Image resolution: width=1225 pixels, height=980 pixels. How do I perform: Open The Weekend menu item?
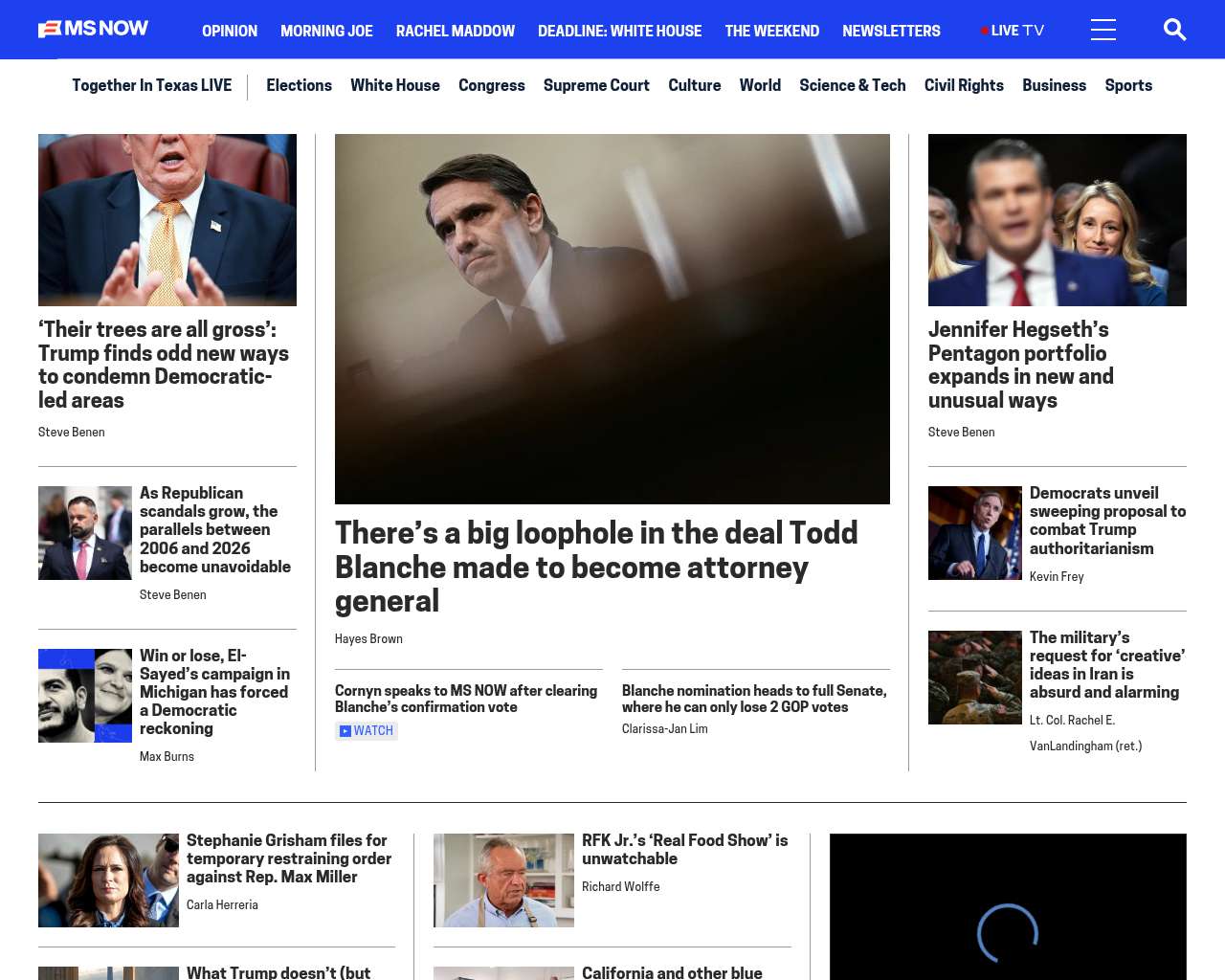(x=771, y=31)
